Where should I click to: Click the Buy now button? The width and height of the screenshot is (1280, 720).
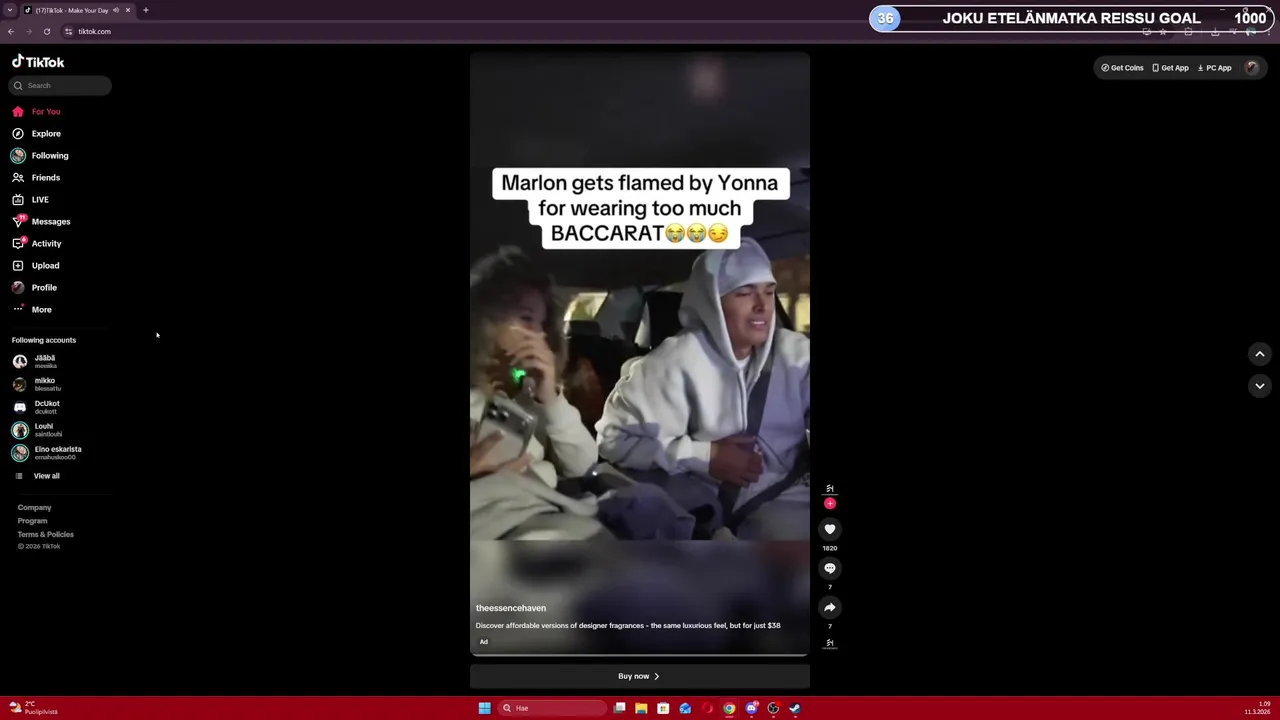tap(640, 676)
